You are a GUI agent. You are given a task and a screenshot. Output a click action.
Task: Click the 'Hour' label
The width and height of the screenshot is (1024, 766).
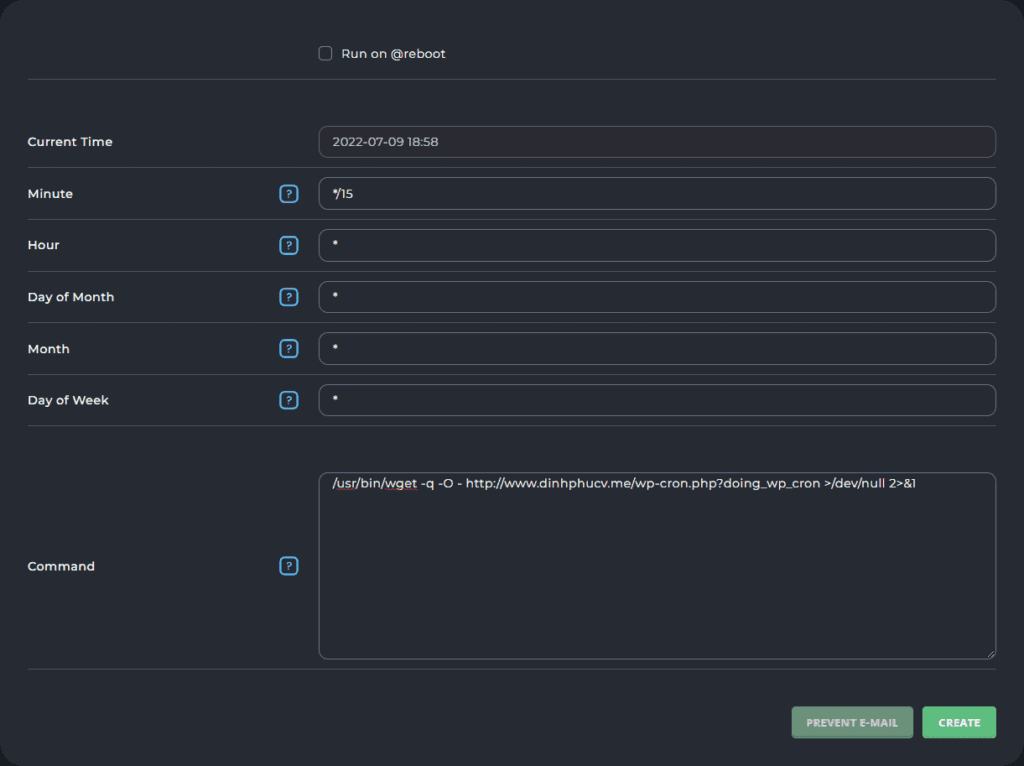click(43, 245)
